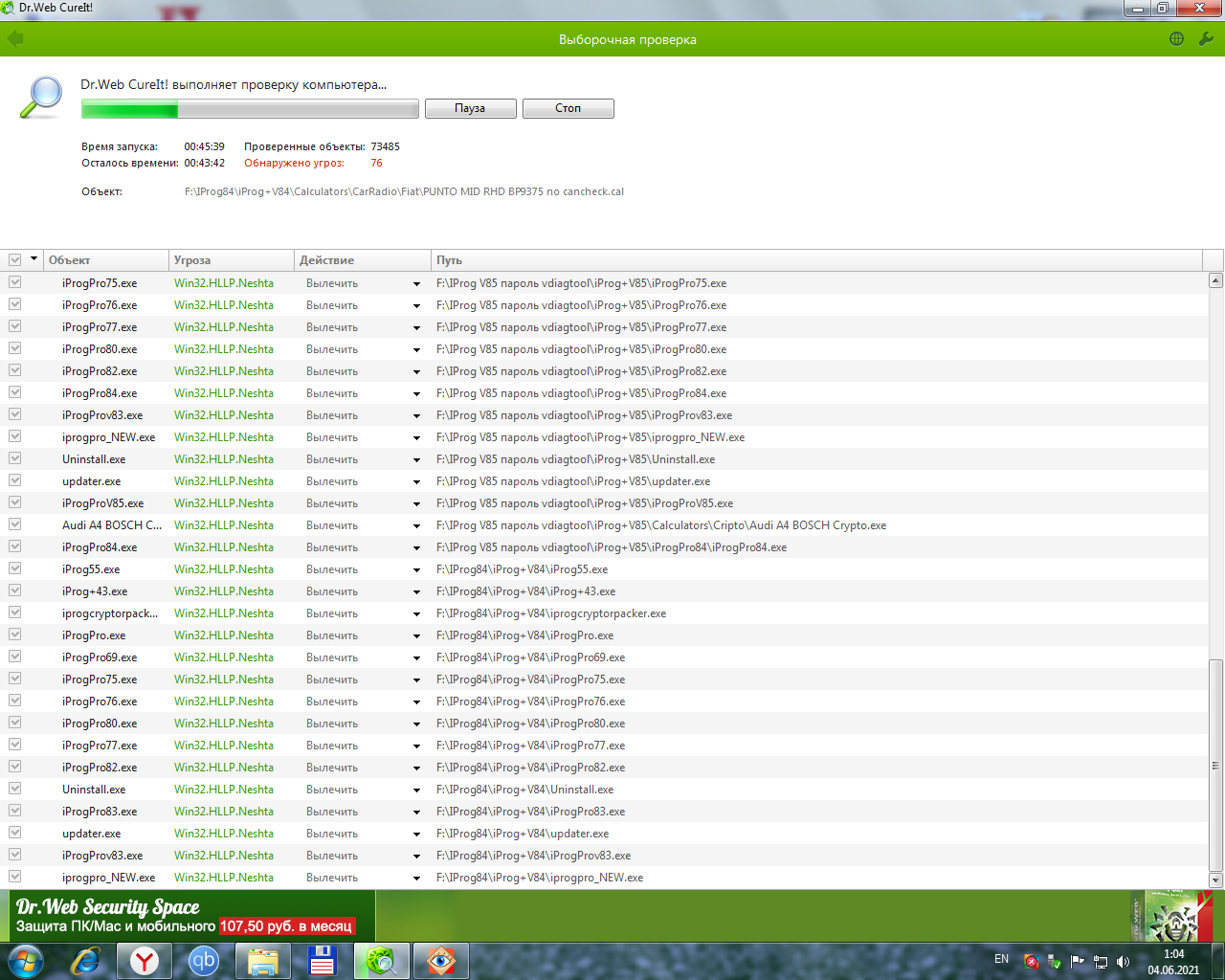Open the language globe icon
The height and width of the screenshot is (980, 1225).
coord(1176,39)
